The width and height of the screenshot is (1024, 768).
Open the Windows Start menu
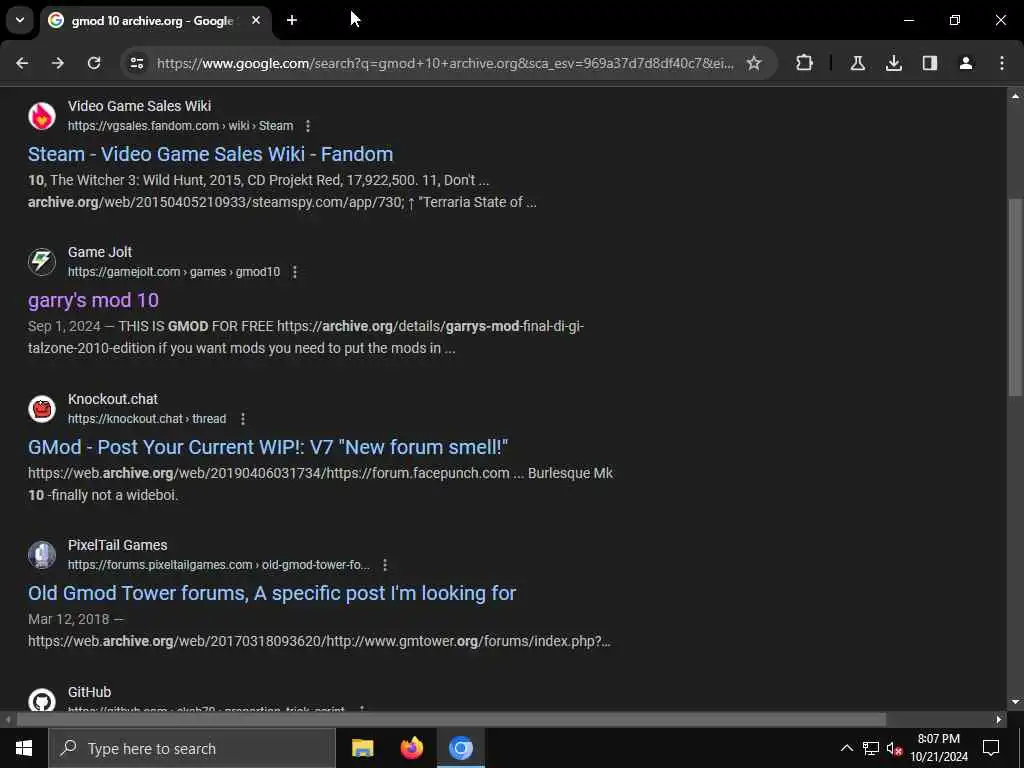click(24, 748)
